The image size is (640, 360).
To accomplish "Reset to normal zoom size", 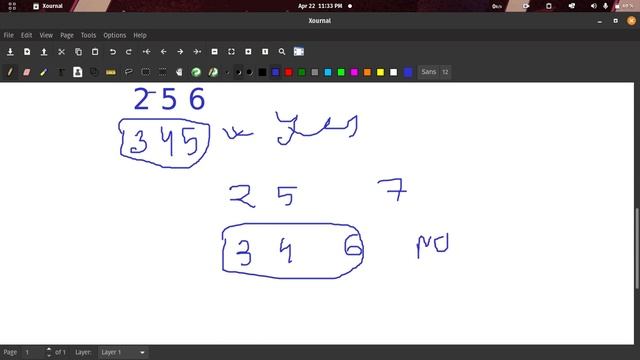I will coord(265,52).
